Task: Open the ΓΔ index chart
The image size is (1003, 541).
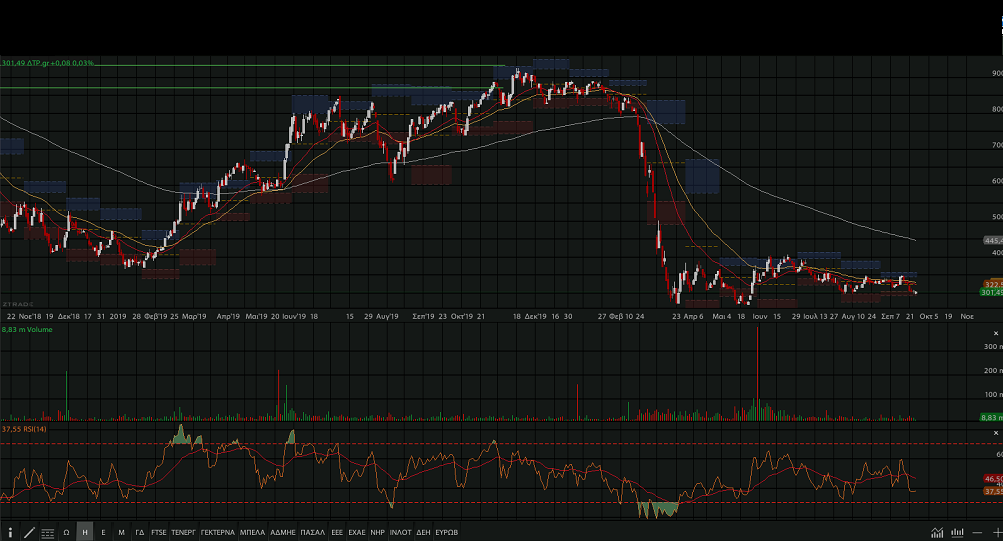Action: [140, 532]
